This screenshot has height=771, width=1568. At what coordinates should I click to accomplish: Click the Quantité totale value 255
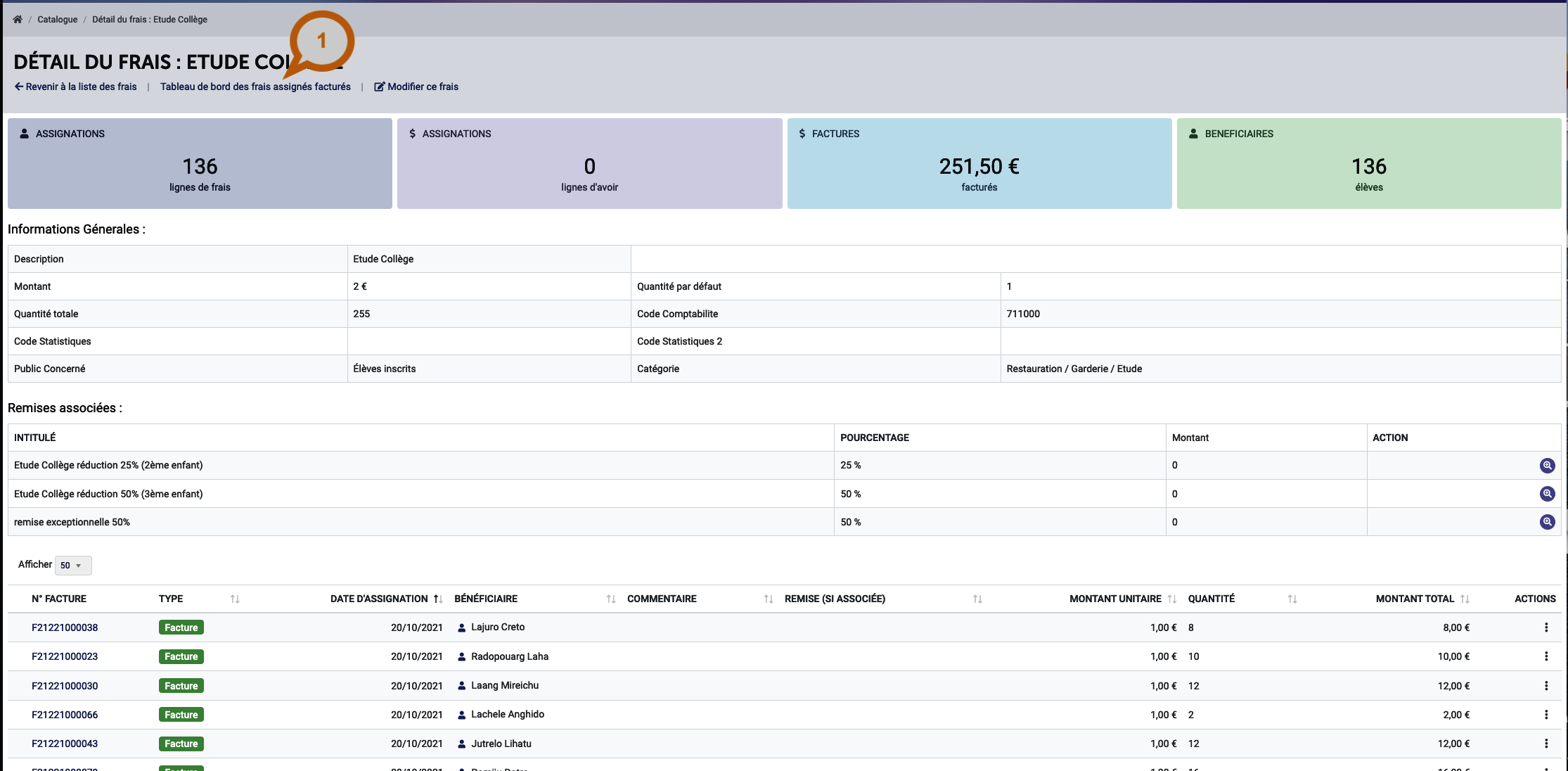pos(361,314)
